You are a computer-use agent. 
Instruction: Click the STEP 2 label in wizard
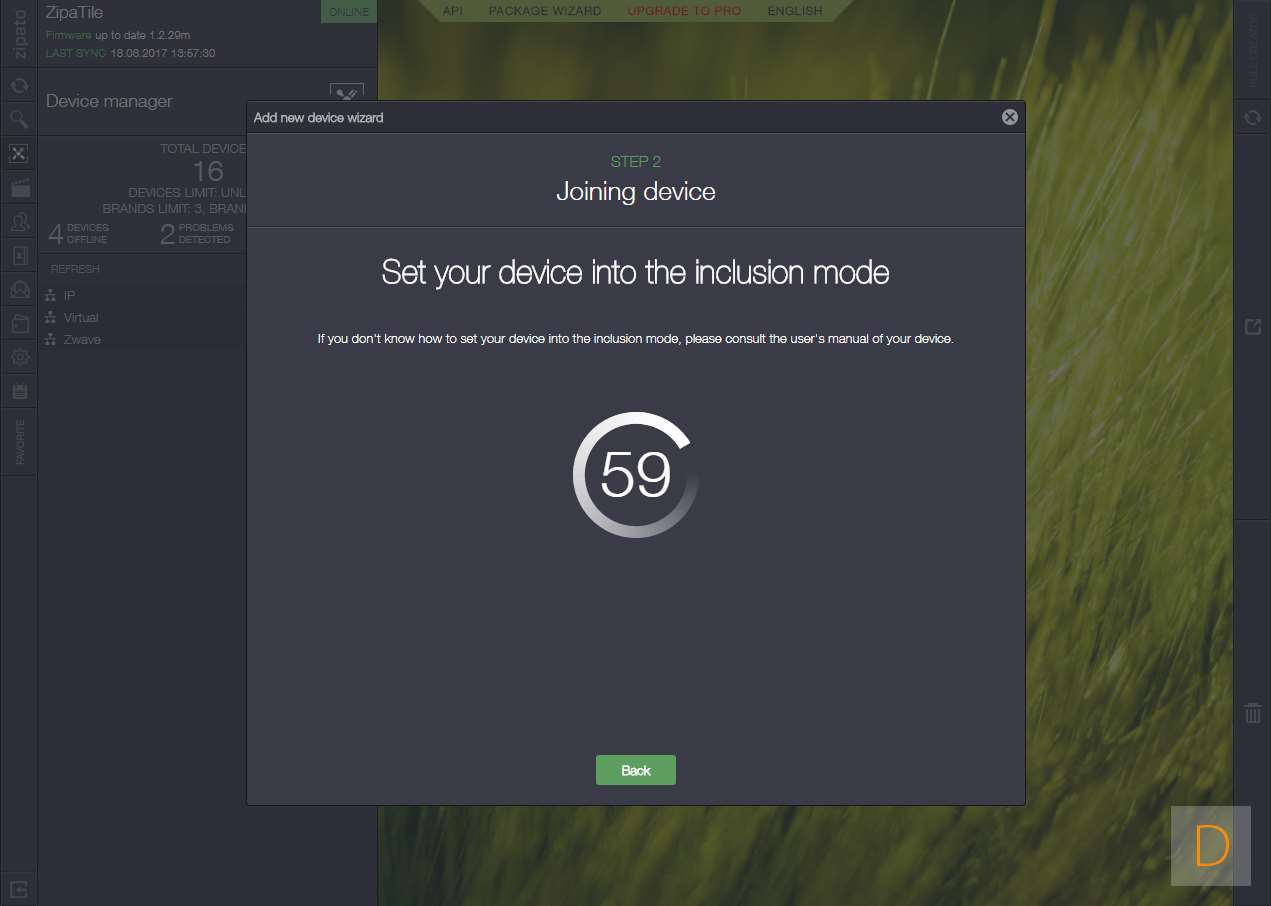pos(636,161)
